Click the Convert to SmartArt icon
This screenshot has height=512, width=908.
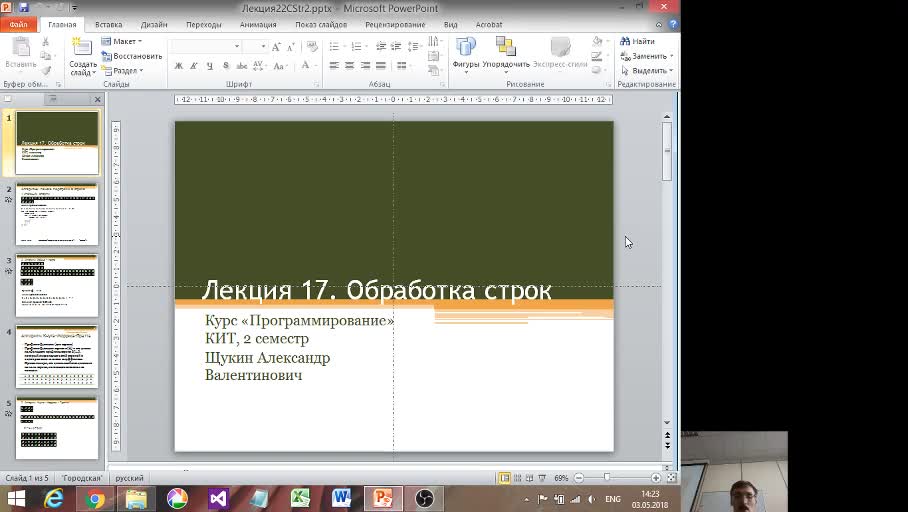point(434,71)
